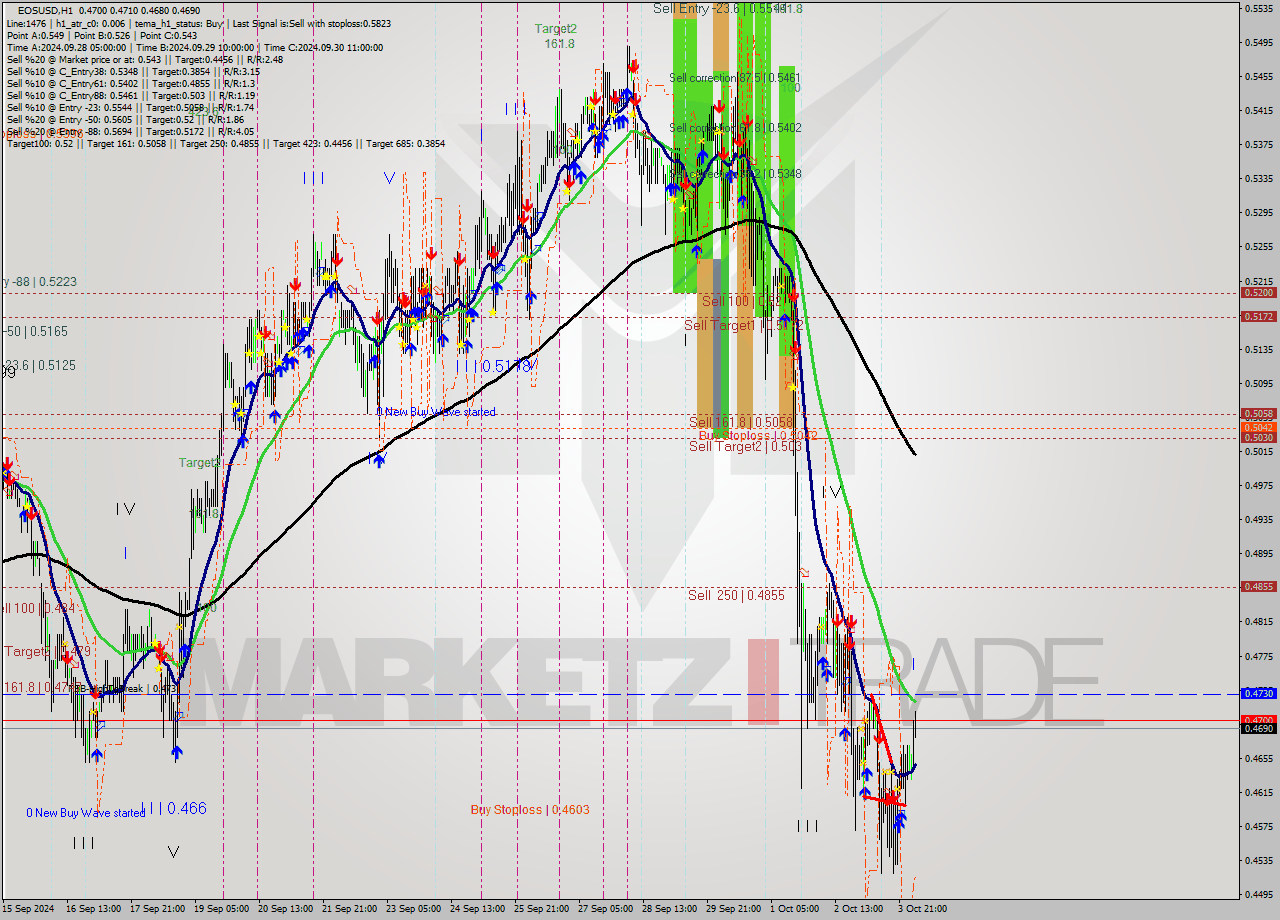Click the 0.4575 price scale value
Viewport: 1280px width, 920px height.
1258,826
